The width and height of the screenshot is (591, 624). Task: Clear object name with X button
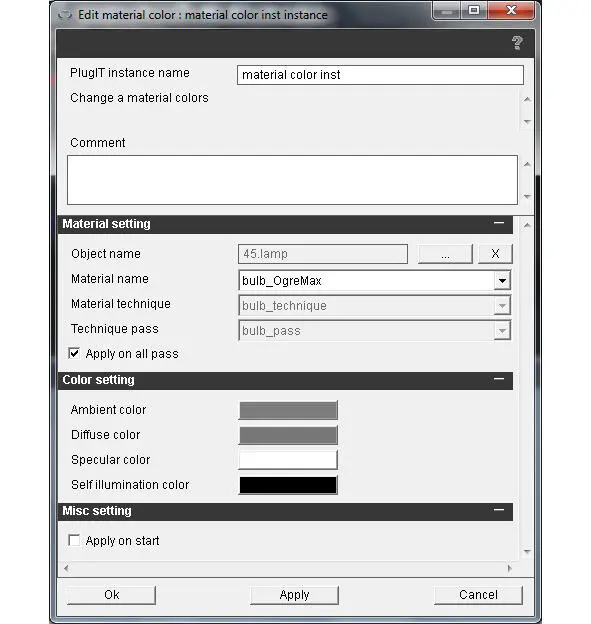click(x=495, y=254)
